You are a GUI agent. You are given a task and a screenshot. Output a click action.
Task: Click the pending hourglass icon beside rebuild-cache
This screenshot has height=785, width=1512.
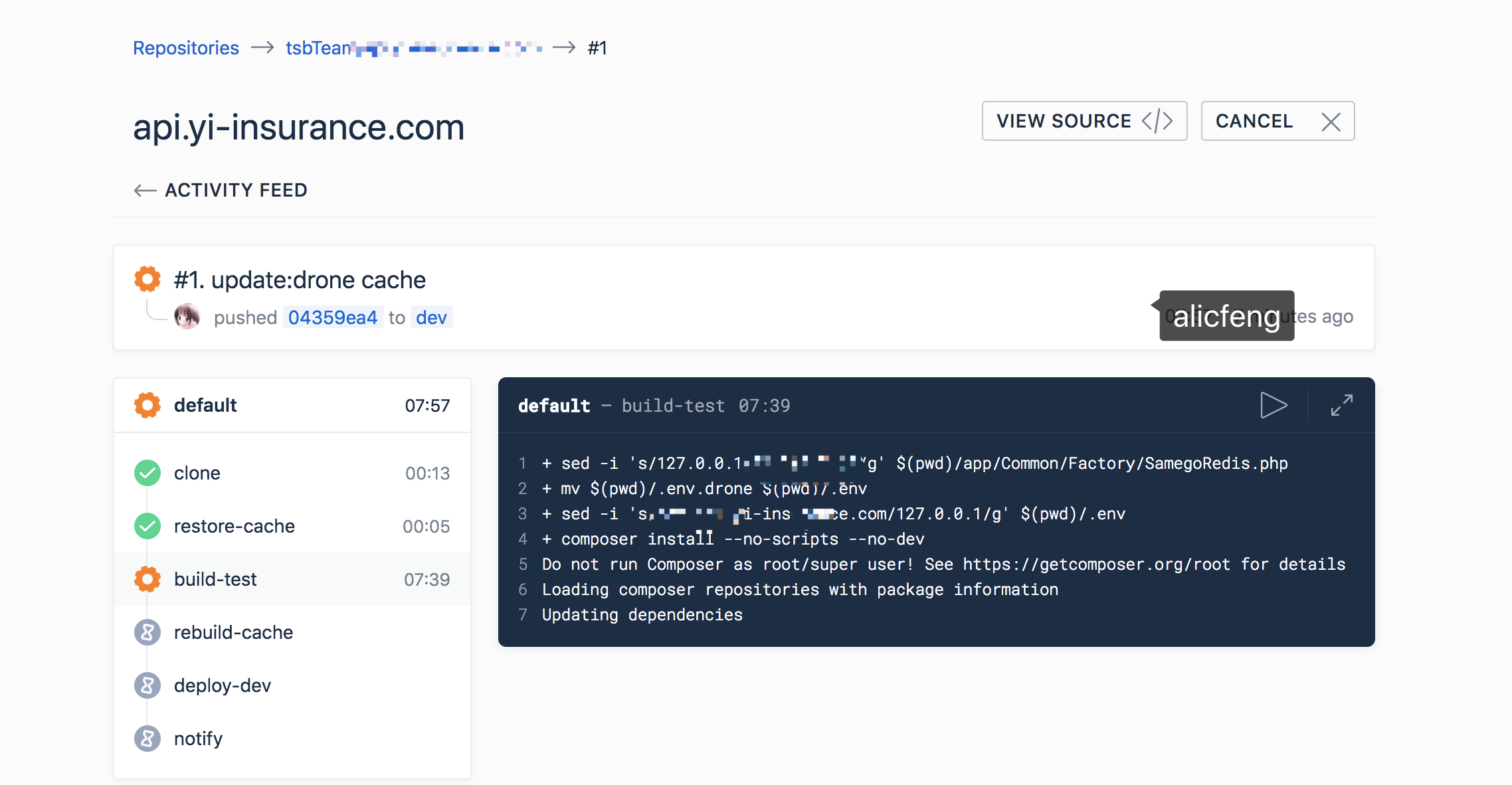tap(147, 632)
